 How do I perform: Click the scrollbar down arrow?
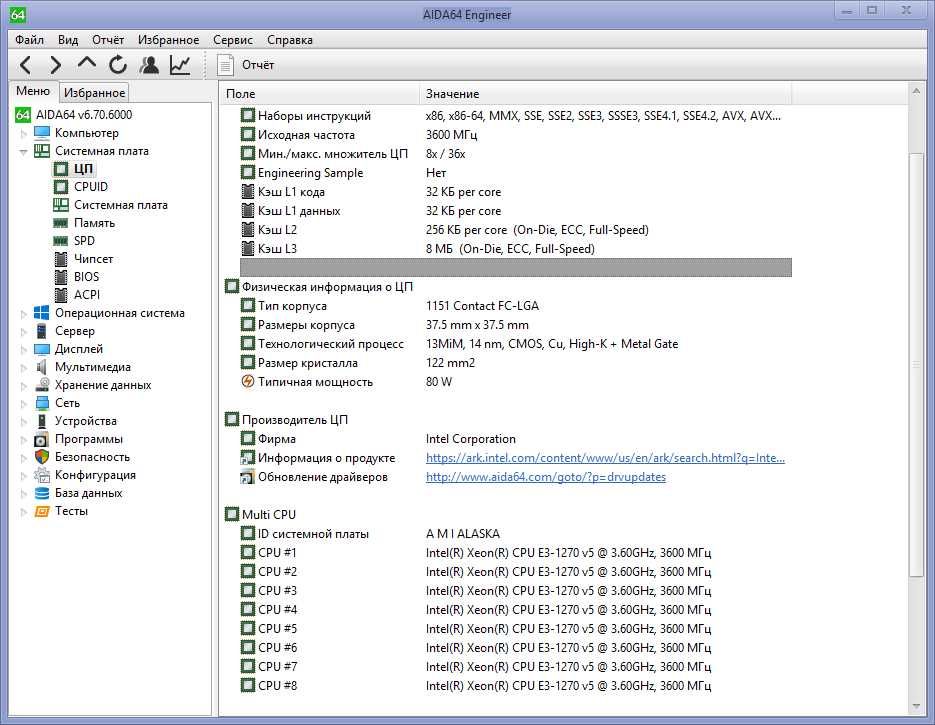916,707
